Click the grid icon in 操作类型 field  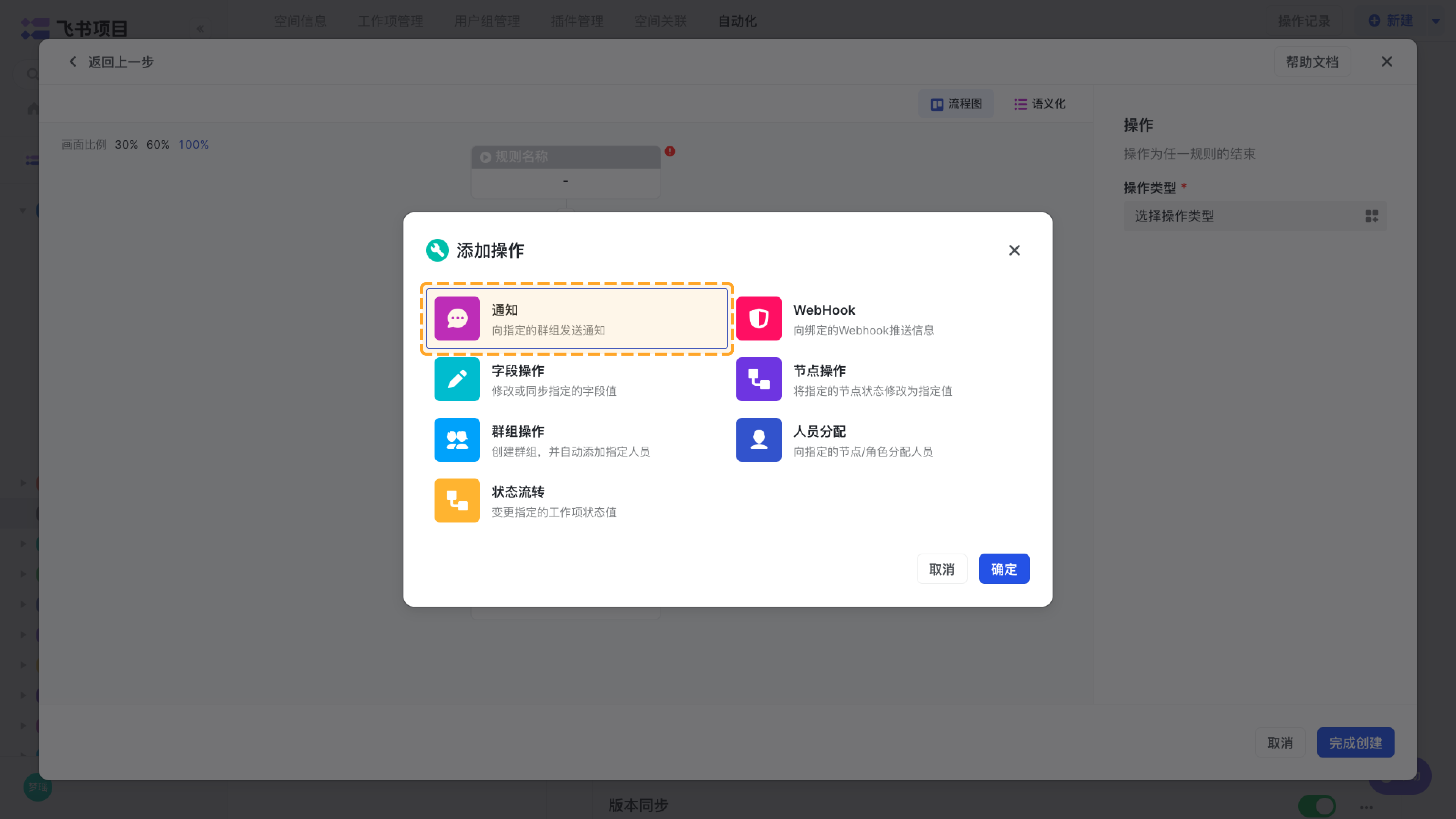1371,216
